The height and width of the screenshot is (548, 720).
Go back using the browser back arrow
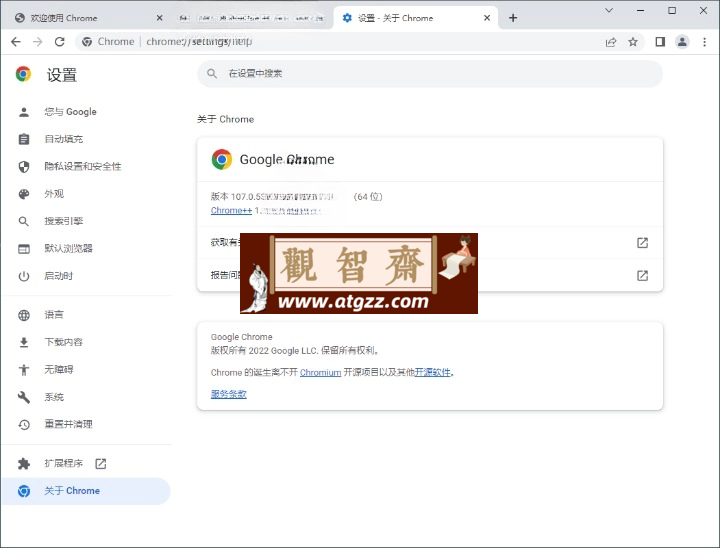click(x=16, y=42)
